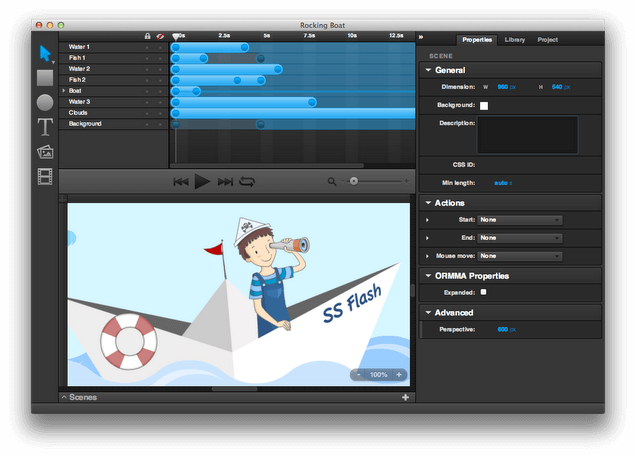This screenshot has width=636, height=457.
Task: Click the lock column header icon
Action: point(148,36)
